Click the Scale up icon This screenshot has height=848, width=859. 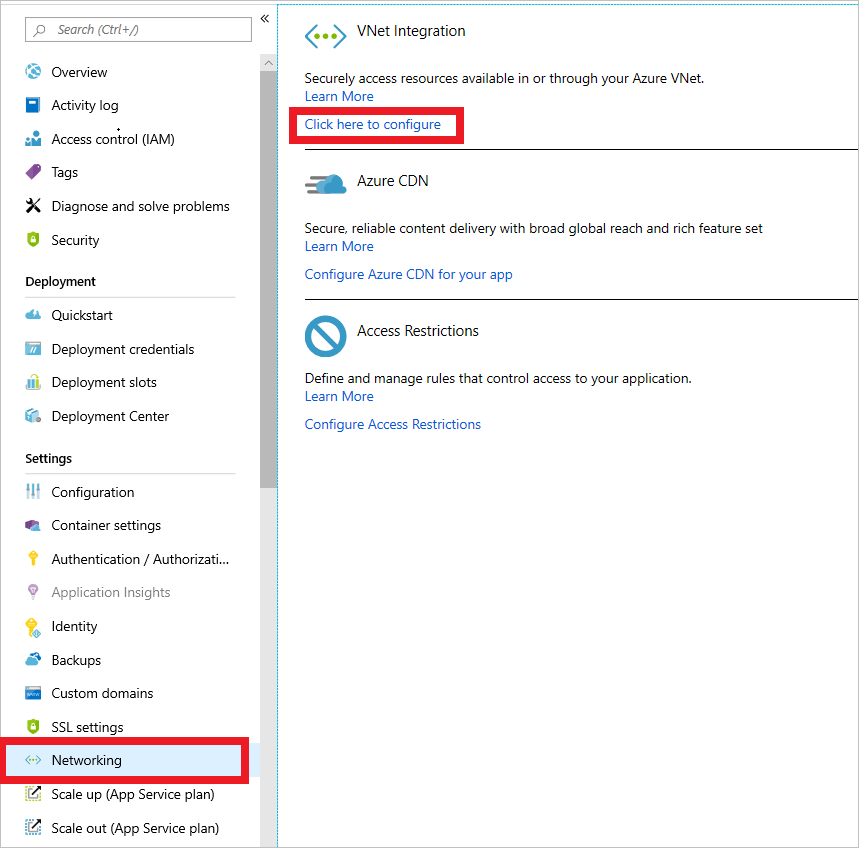33,794
